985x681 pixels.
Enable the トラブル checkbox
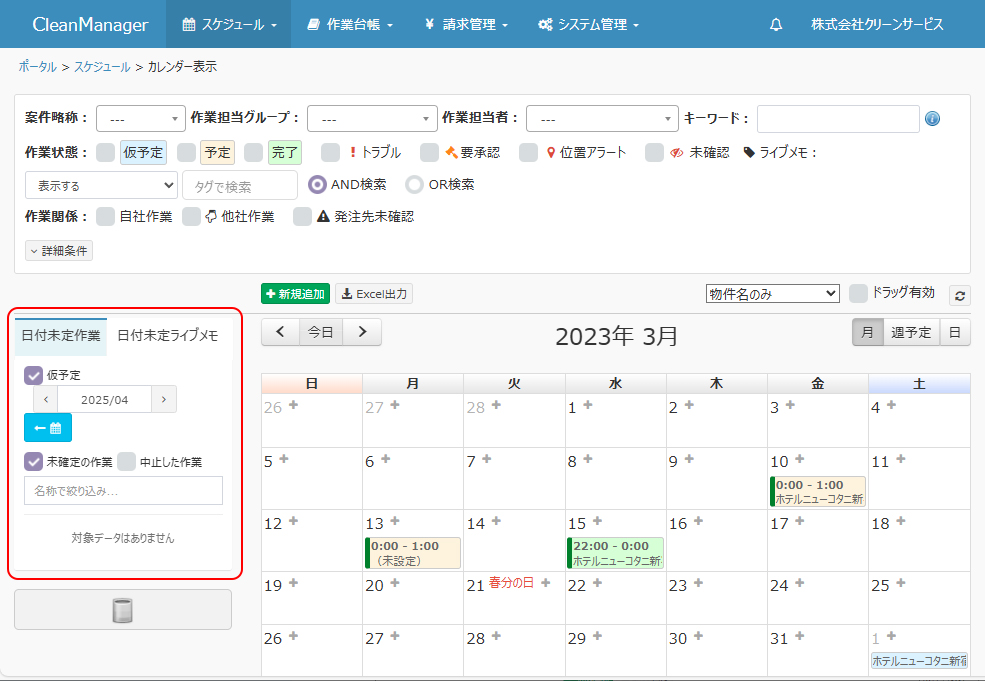(x=331, y=152)
